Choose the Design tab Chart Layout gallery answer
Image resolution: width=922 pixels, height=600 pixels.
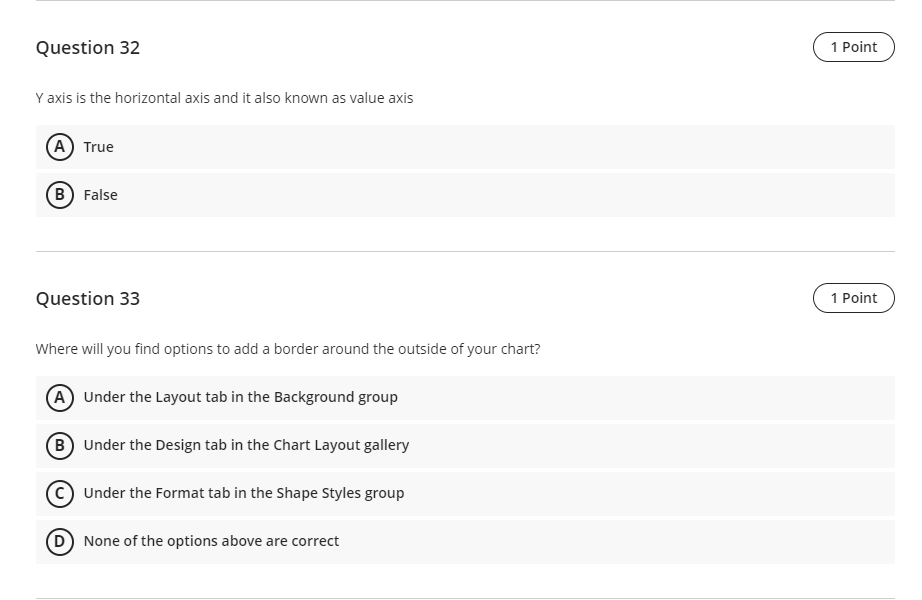point(246,445)
